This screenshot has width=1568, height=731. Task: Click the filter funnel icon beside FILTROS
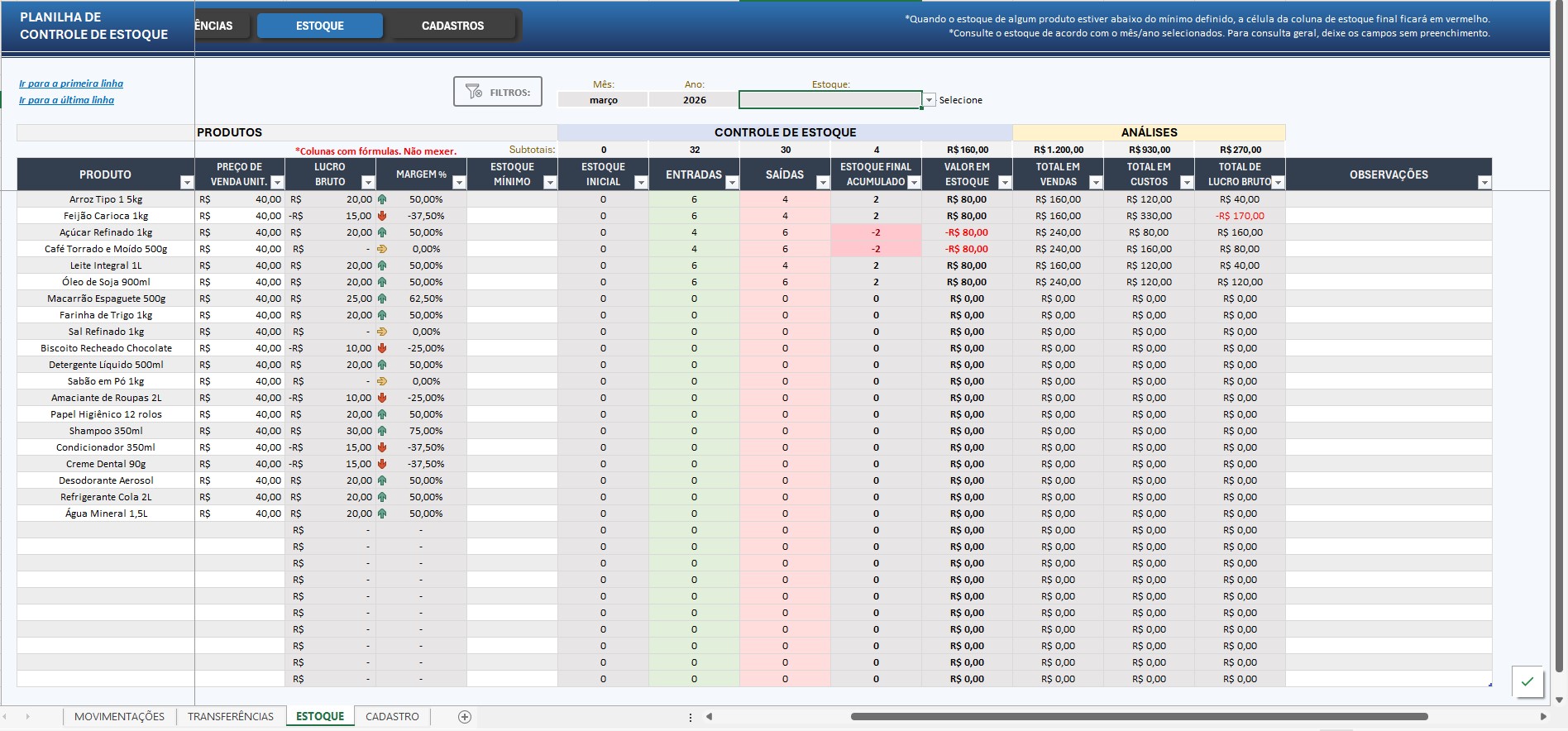[x=473, y=92]
